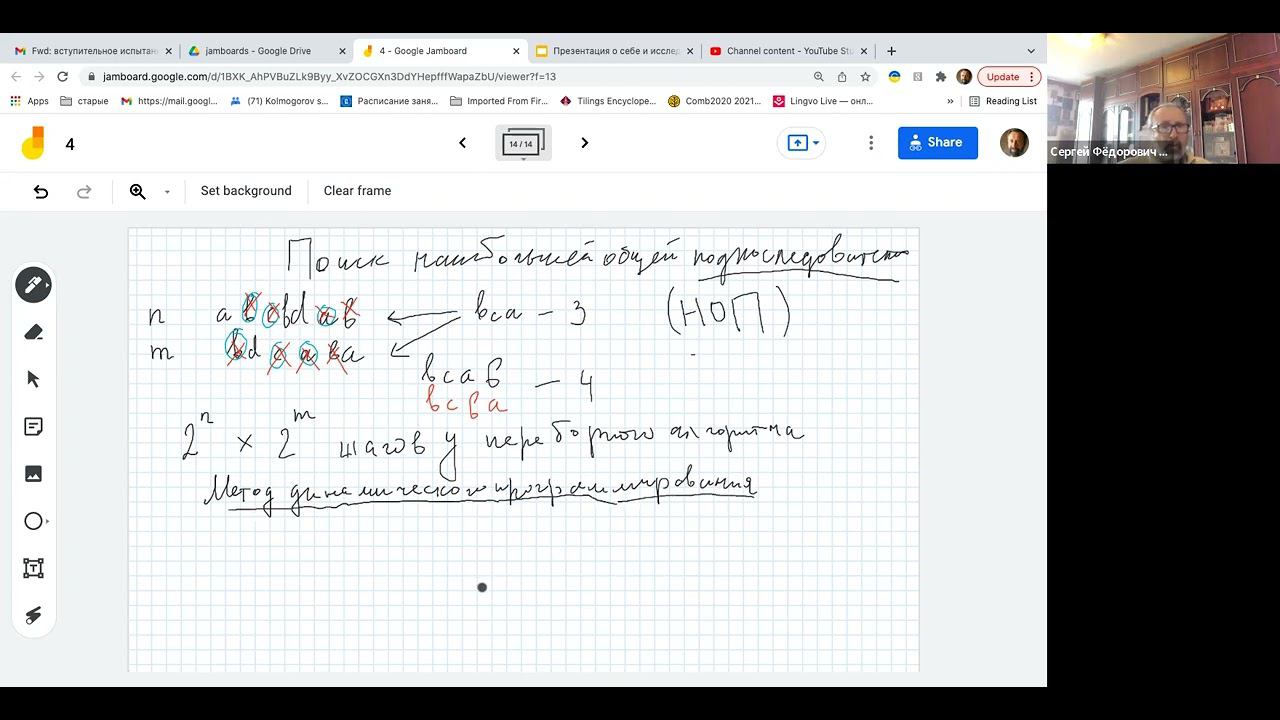Switch to Channel content - YouTube Studio tab

click(790, 51)
